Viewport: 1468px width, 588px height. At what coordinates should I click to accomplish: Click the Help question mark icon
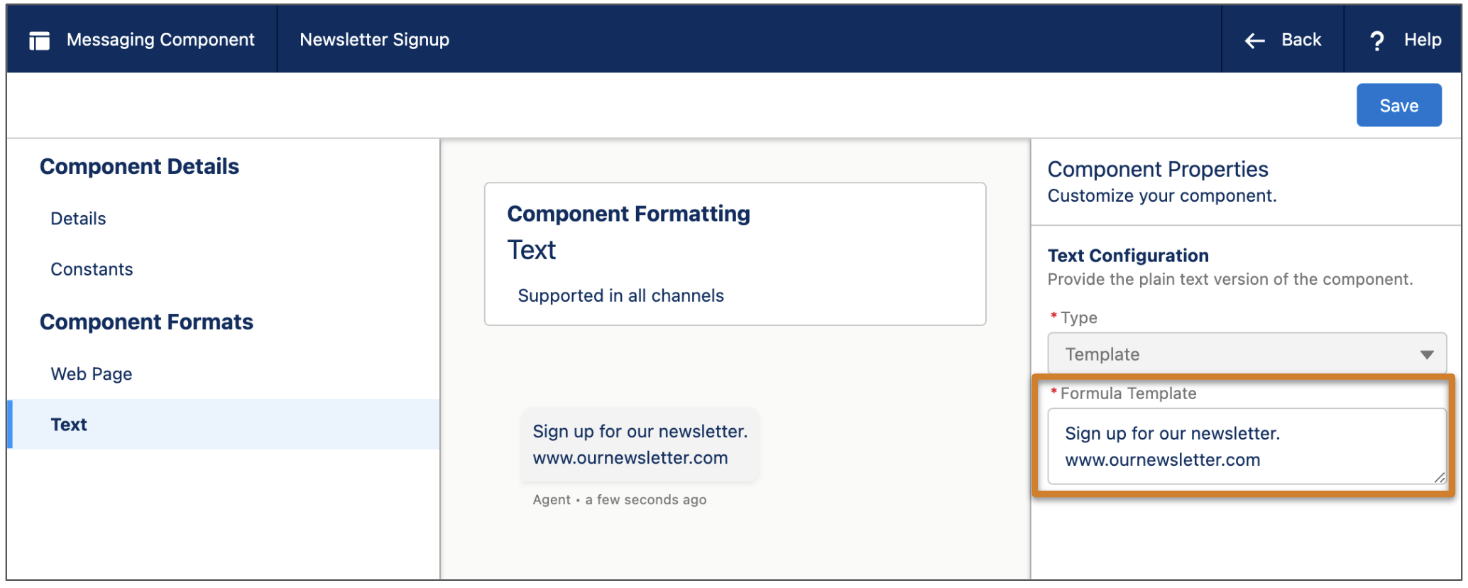coord(1377,39)
